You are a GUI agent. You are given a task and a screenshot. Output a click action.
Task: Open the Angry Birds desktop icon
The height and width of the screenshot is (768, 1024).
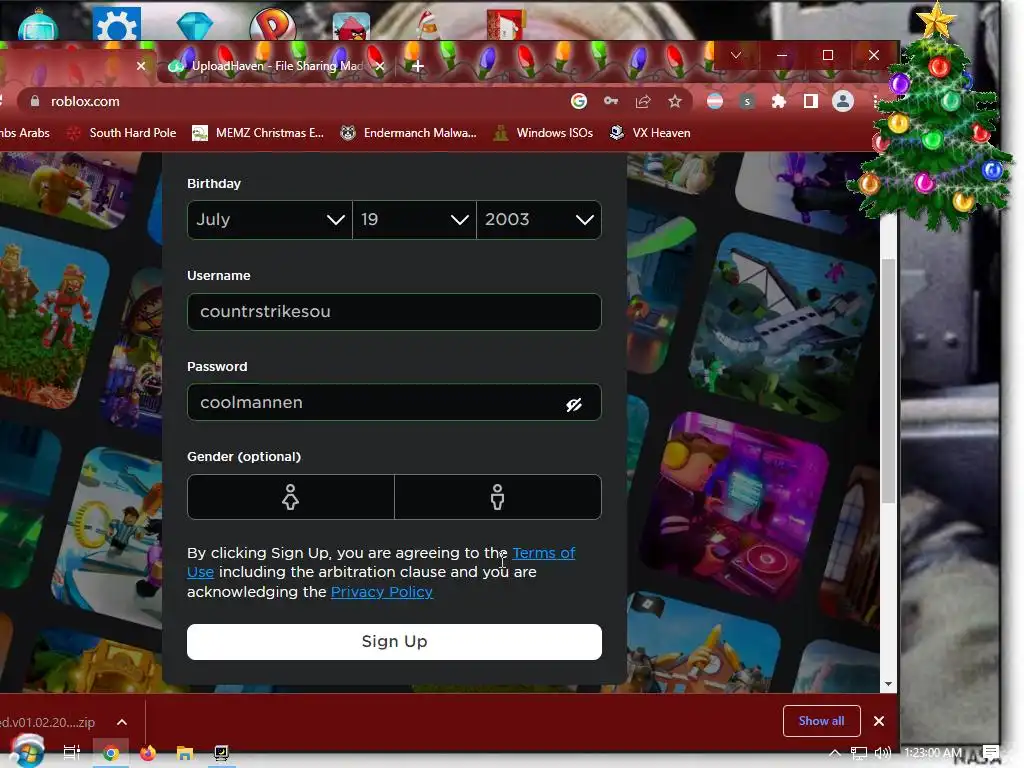pyautogui.click(x=351, y=27)
